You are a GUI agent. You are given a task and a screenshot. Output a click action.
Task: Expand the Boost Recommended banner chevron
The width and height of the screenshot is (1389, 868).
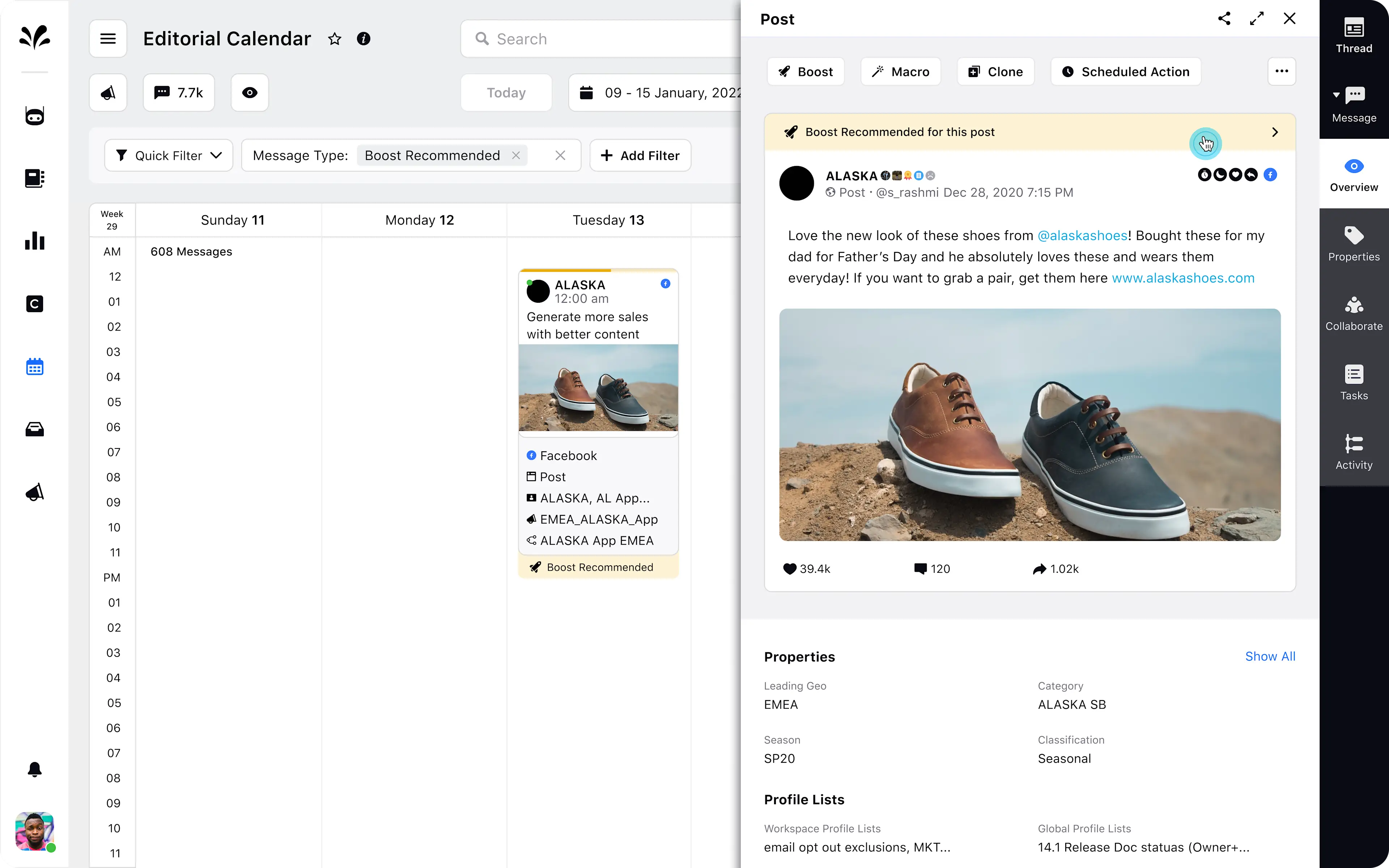(1275, 132)
